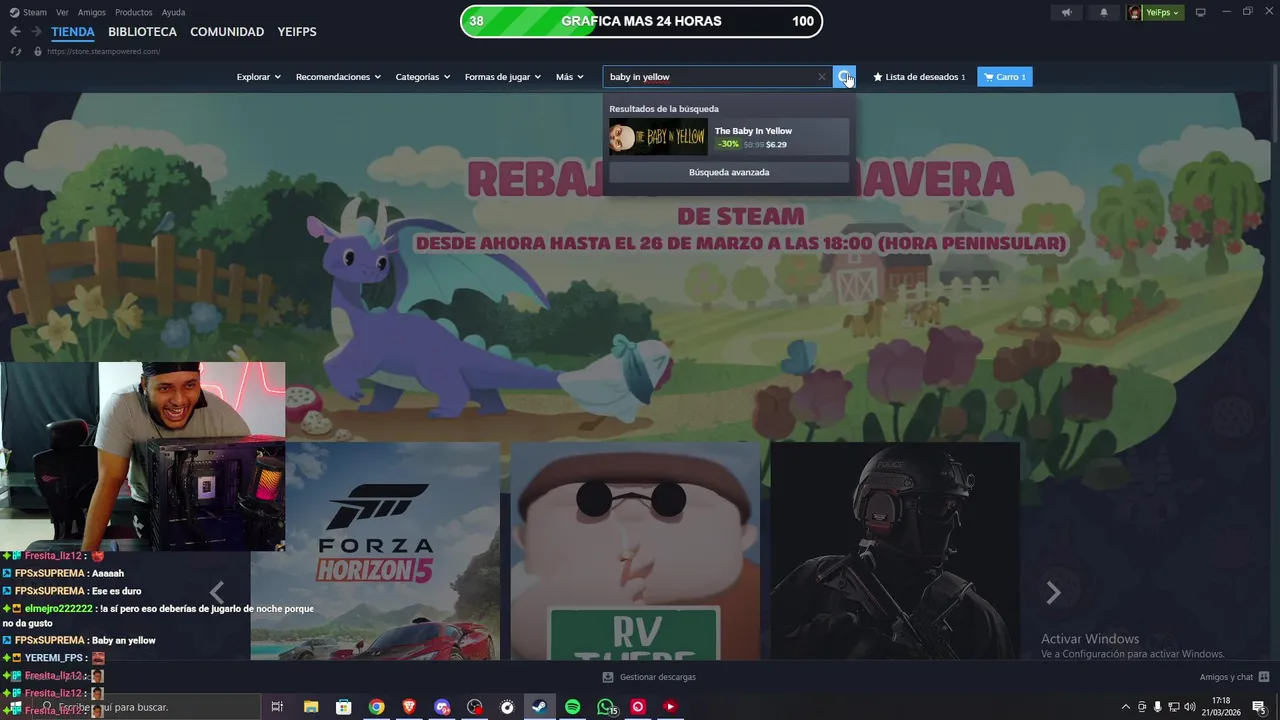This screenshot has width=1280, height=720.
Task: Expand the Formas de jugar dropdown
Action: (503, 77)
